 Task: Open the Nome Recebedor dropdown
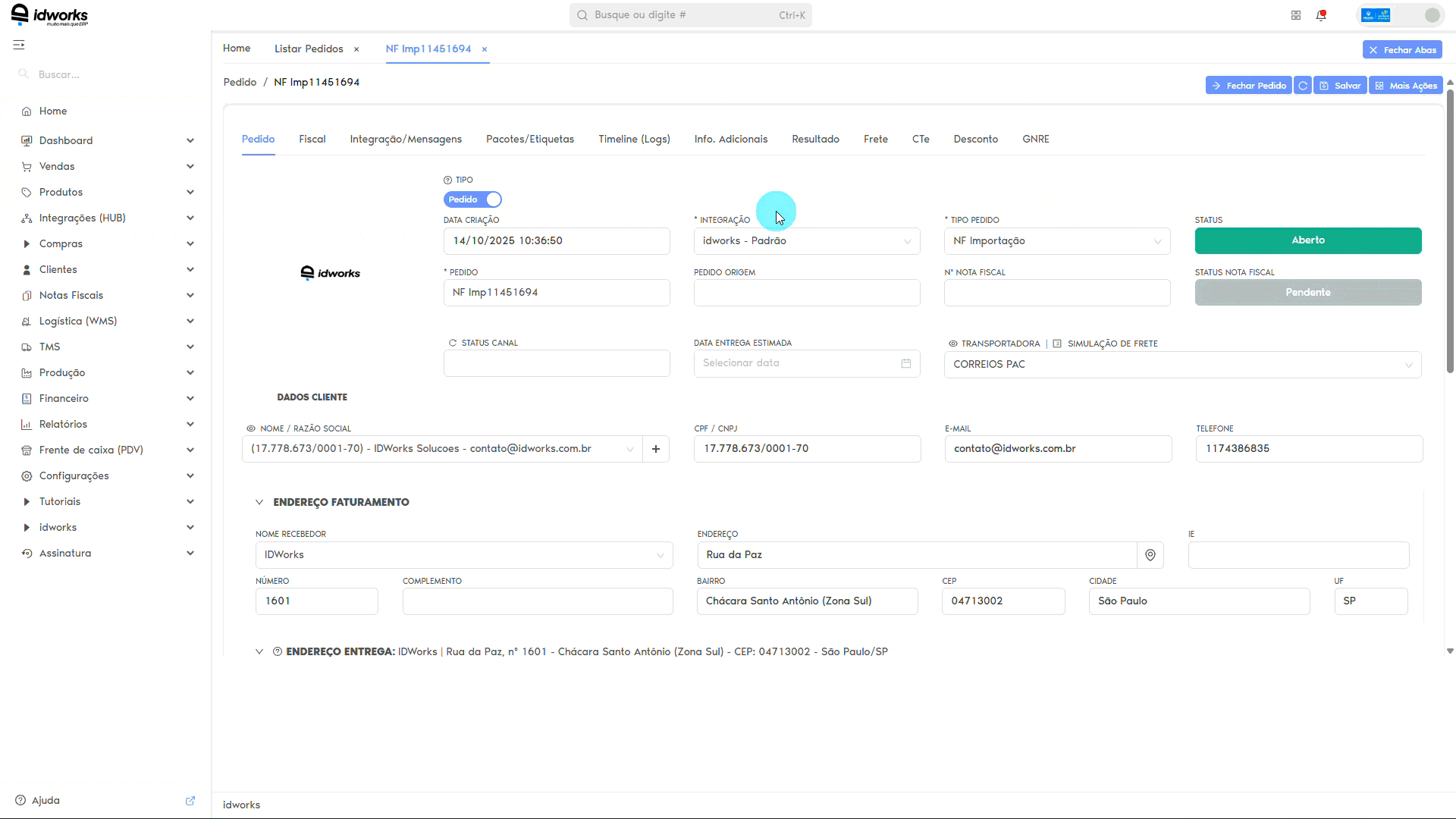tap(464, 555)
